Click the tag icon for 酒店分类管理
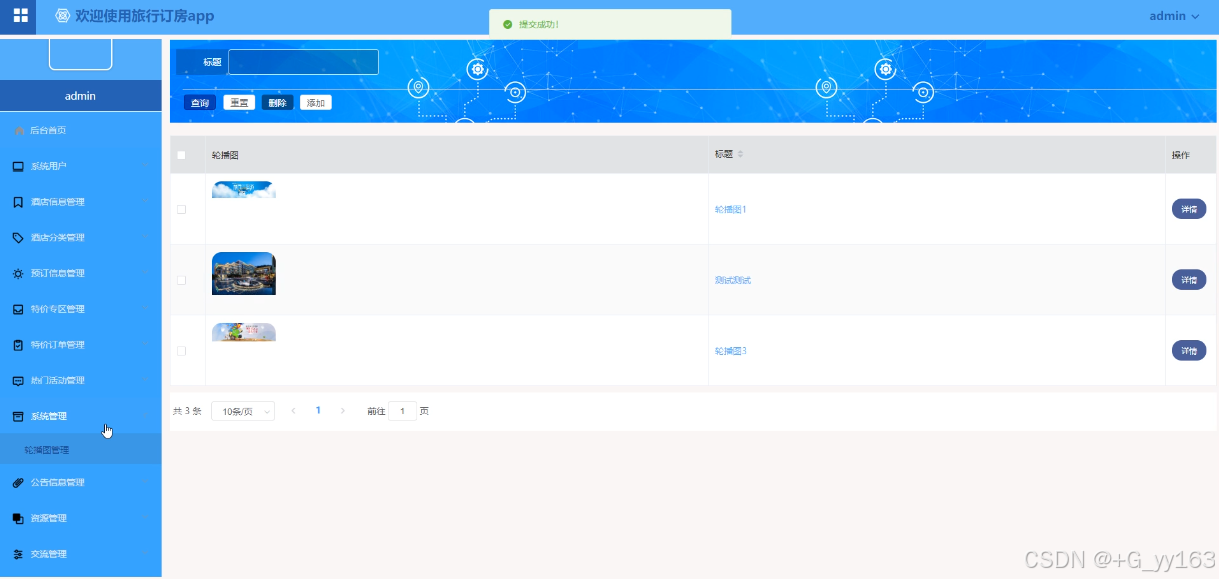1219x579 pixels. [18, 238]
